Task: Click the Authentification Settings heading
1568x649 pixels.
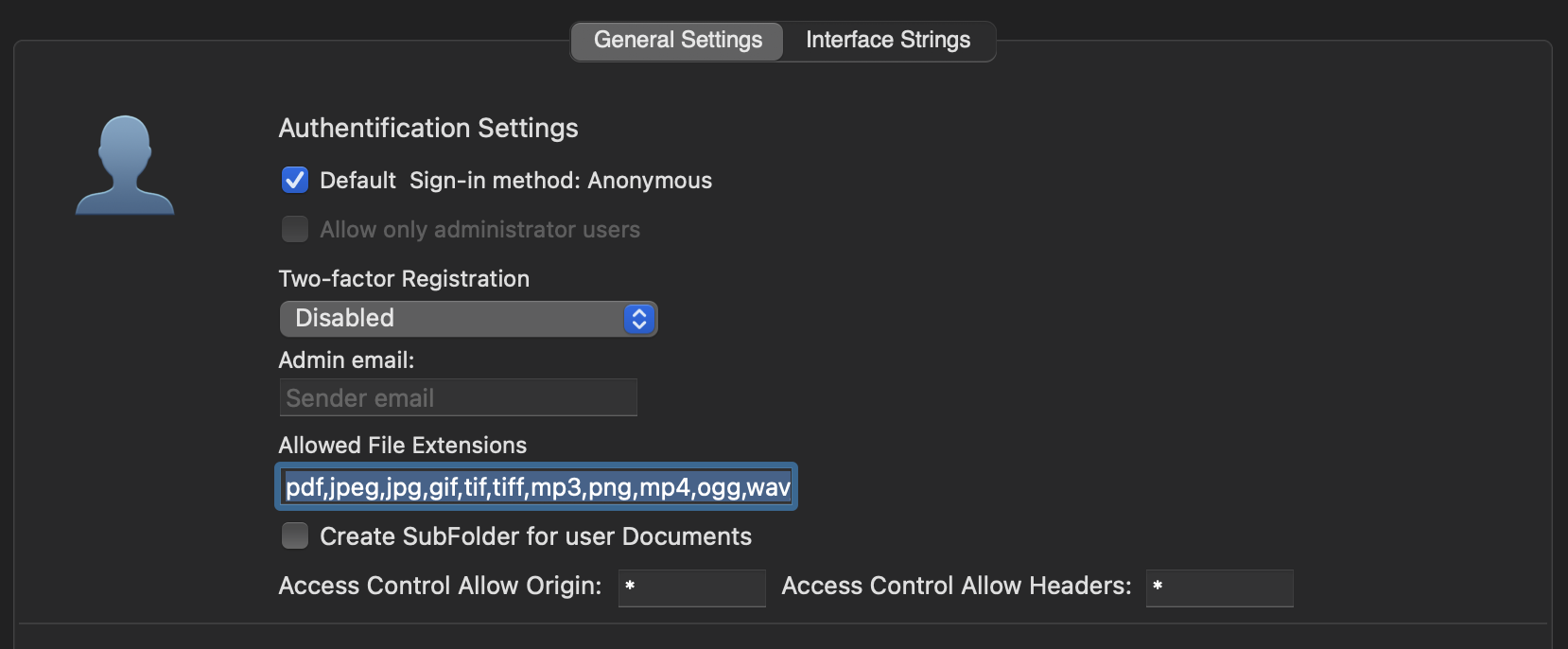Action: (x=428, y=129)
